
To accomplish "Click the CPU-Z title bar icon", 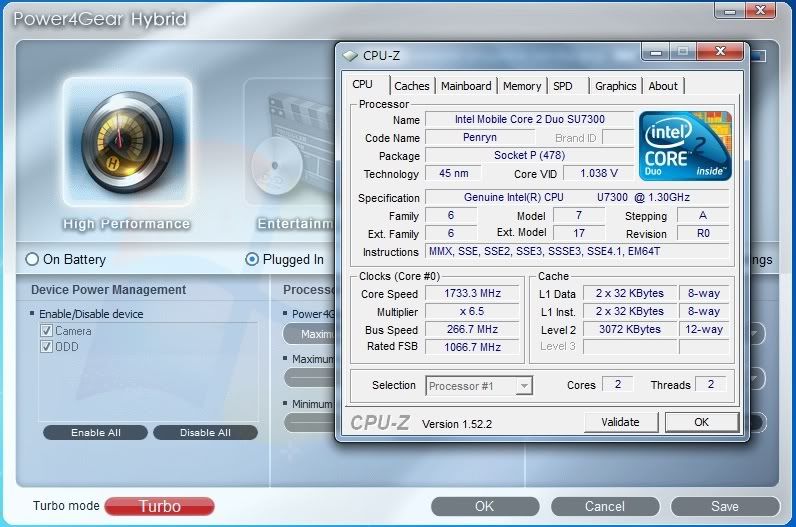I will (x=349, y=56).
